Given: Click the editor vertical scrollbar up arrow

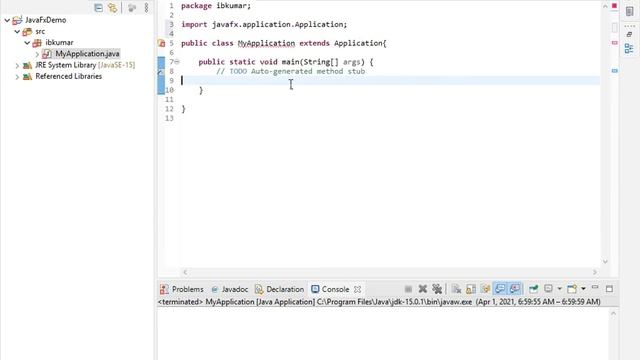Looking at the screenshot, I should [x=605, y=6].
